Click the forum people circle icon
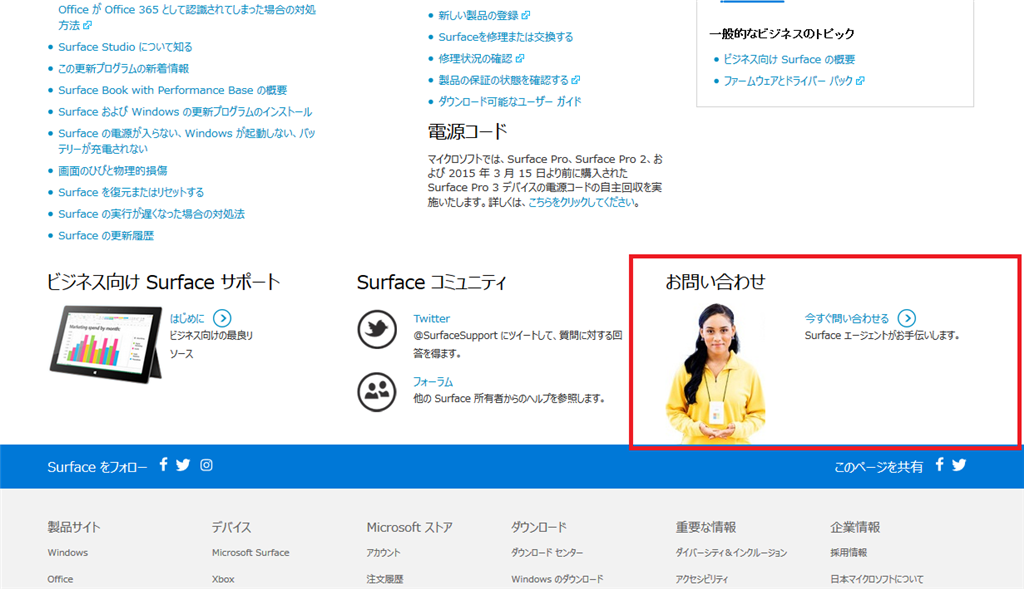The height and width of the screenshot is (589, 1024). coord(377,392)
